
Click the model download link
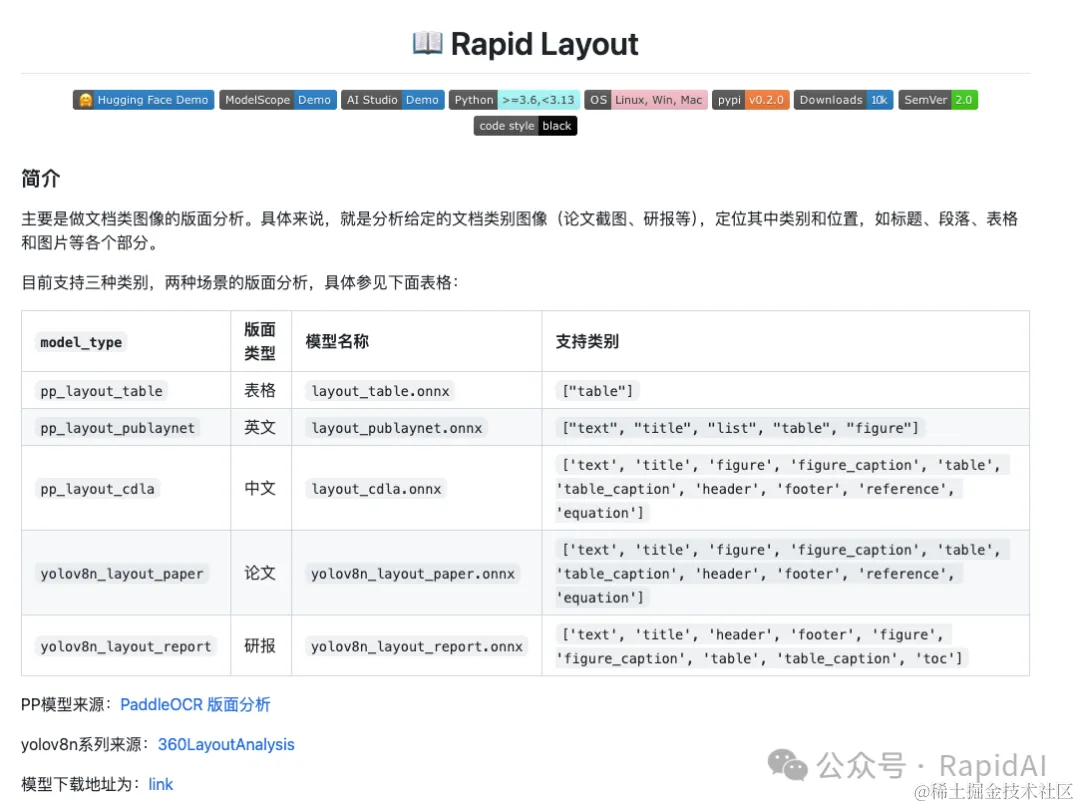(x=160, y=784)
